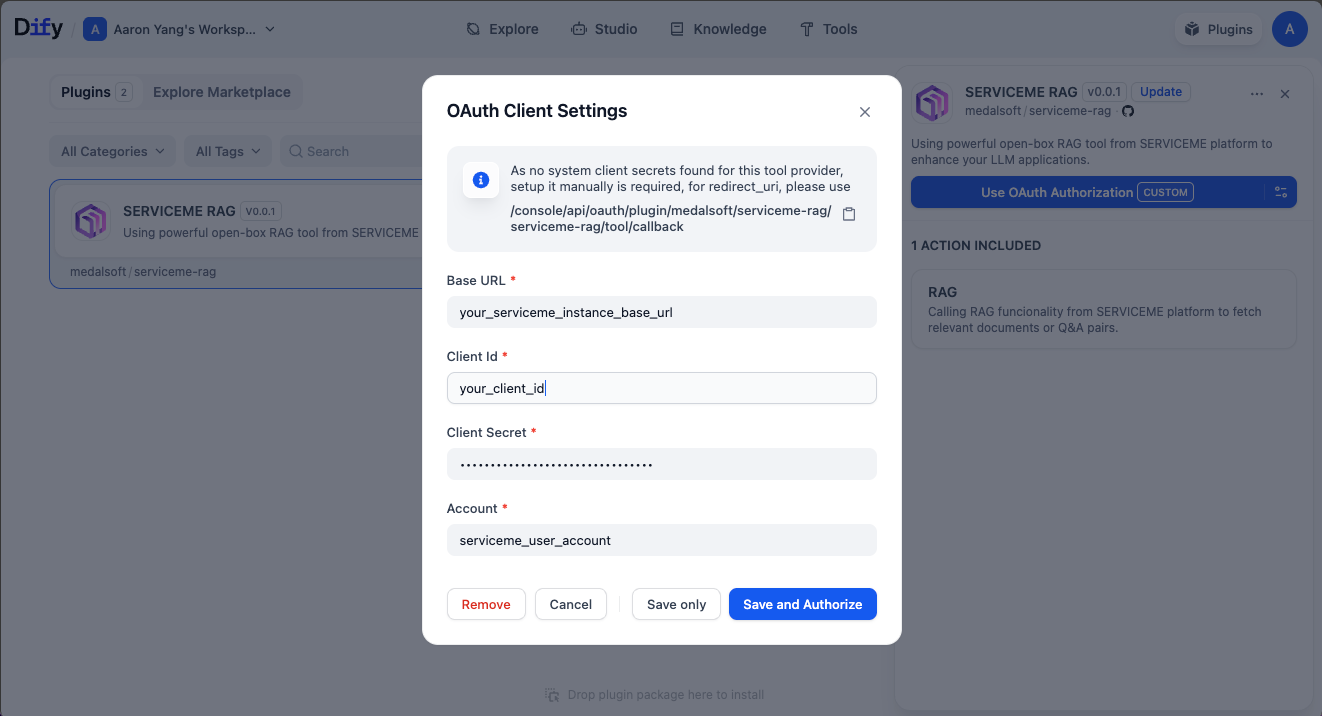
Task: Switch to the Explore Marketplace tab
Action: click(x=222, y=92)
